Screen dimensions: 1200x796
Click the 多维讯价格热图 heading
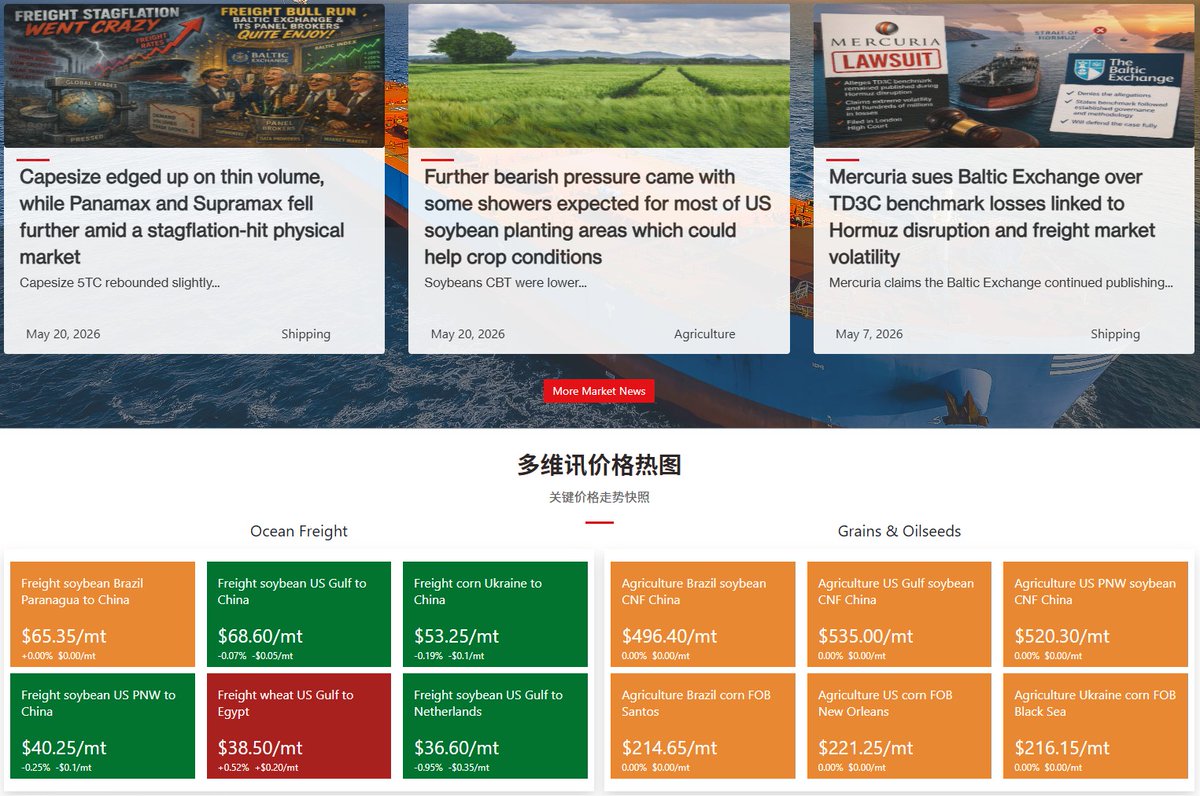click(599, 465)
